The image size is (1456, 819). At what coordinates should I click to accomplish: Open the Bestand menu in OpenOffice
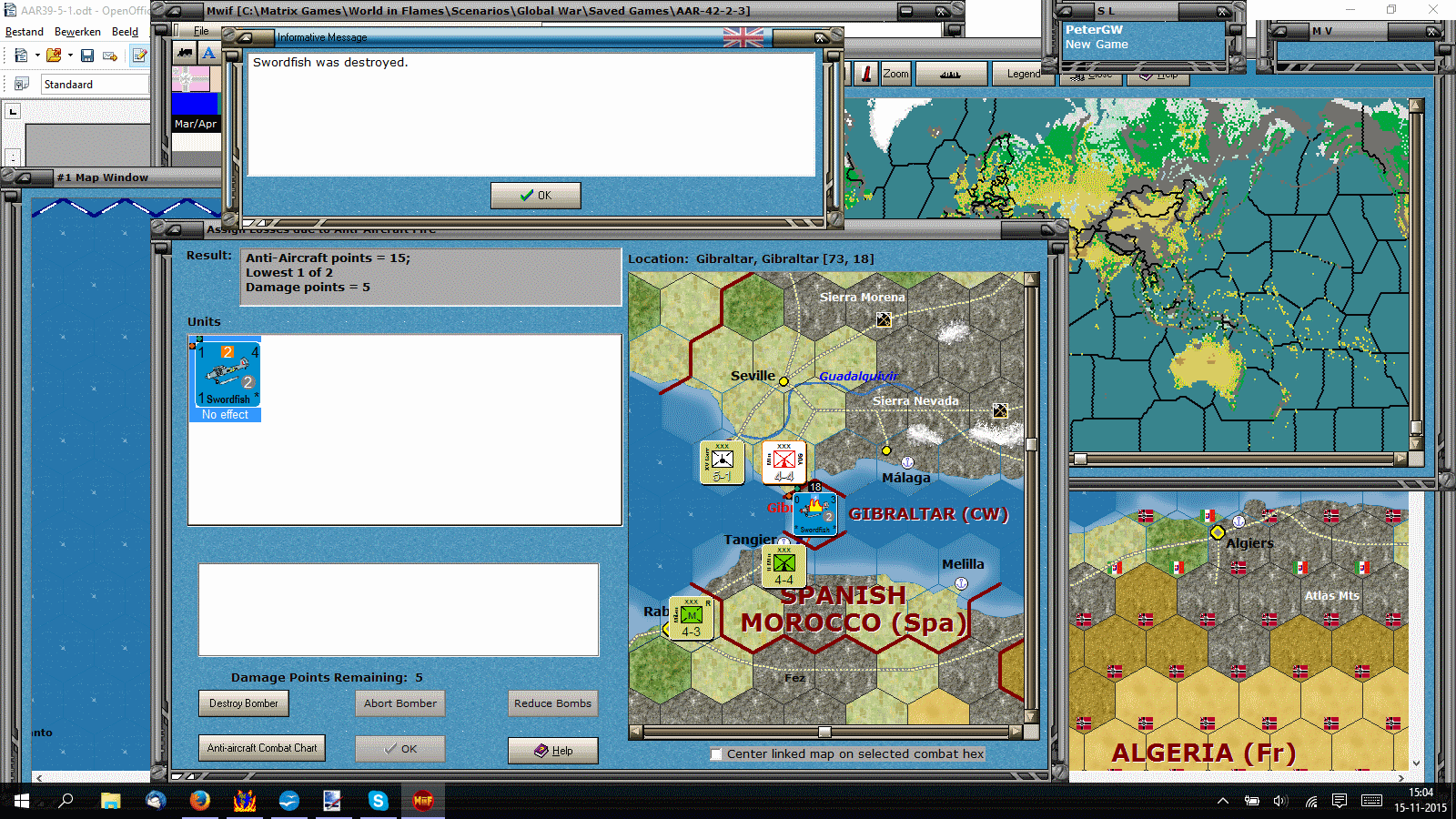pyautogui.click(x=25, y=32)
